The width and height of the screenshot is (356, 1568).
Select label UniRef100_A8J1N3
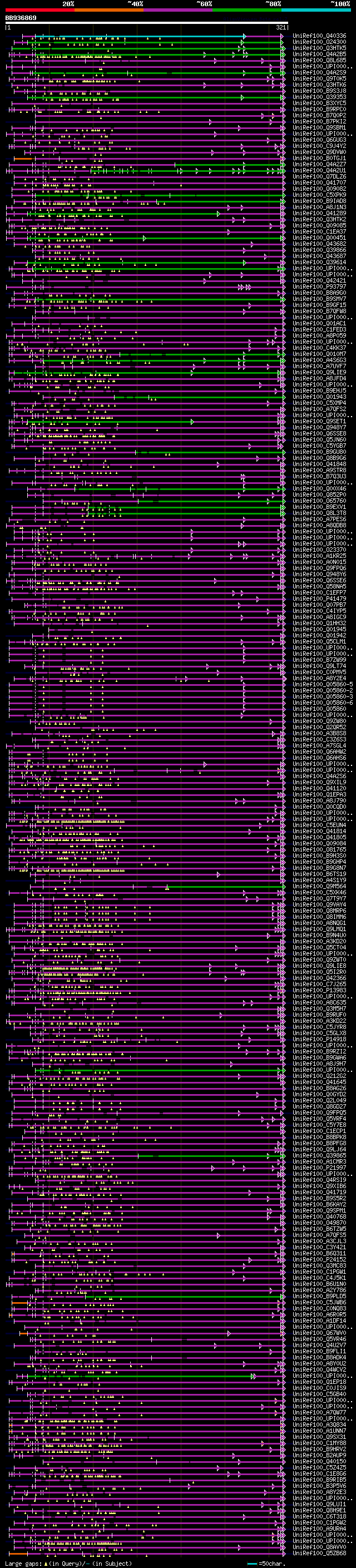[x=319, y=207]
